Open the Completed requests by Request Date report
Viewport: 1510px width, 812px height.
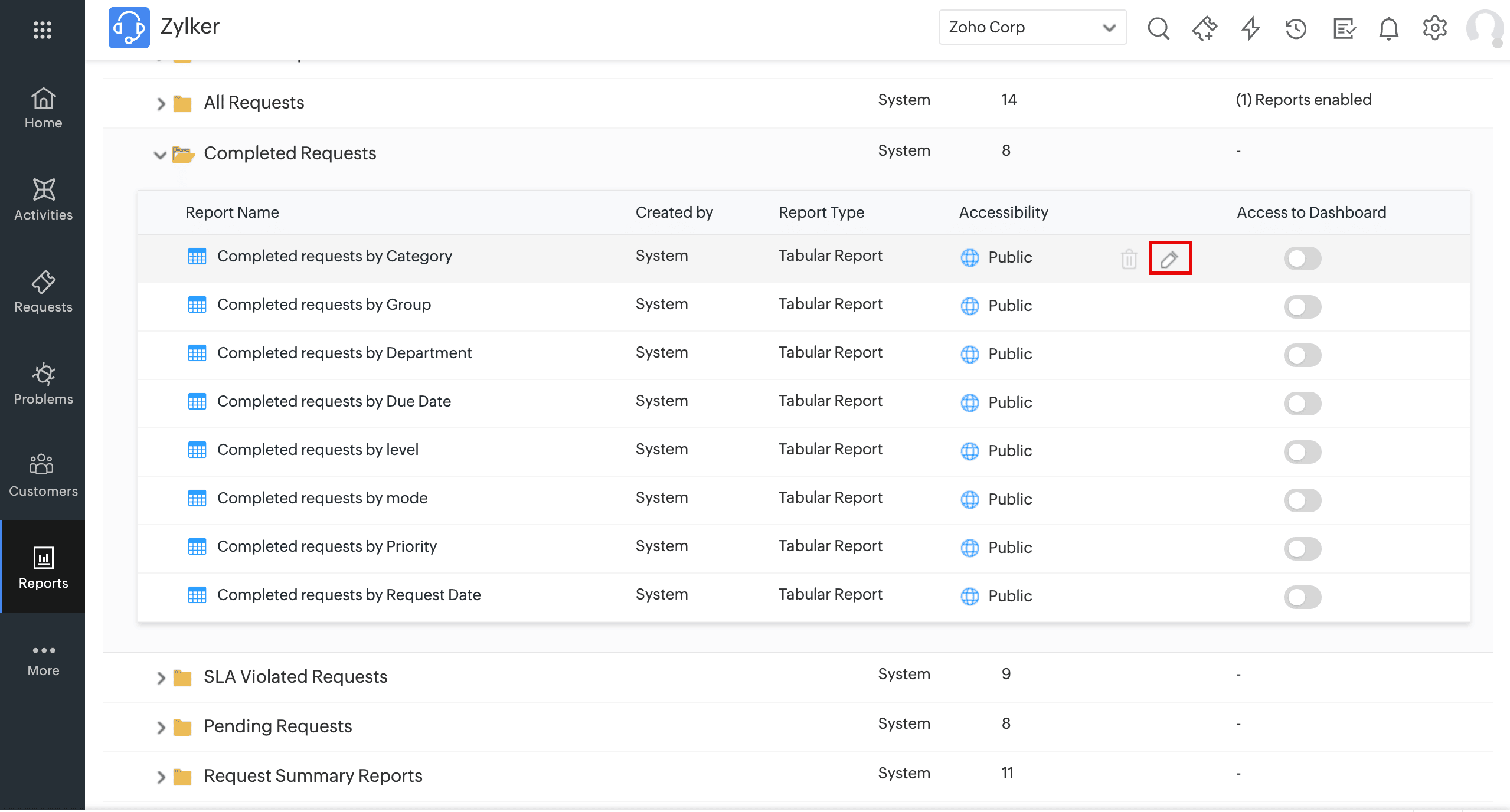tap(348, 595)
